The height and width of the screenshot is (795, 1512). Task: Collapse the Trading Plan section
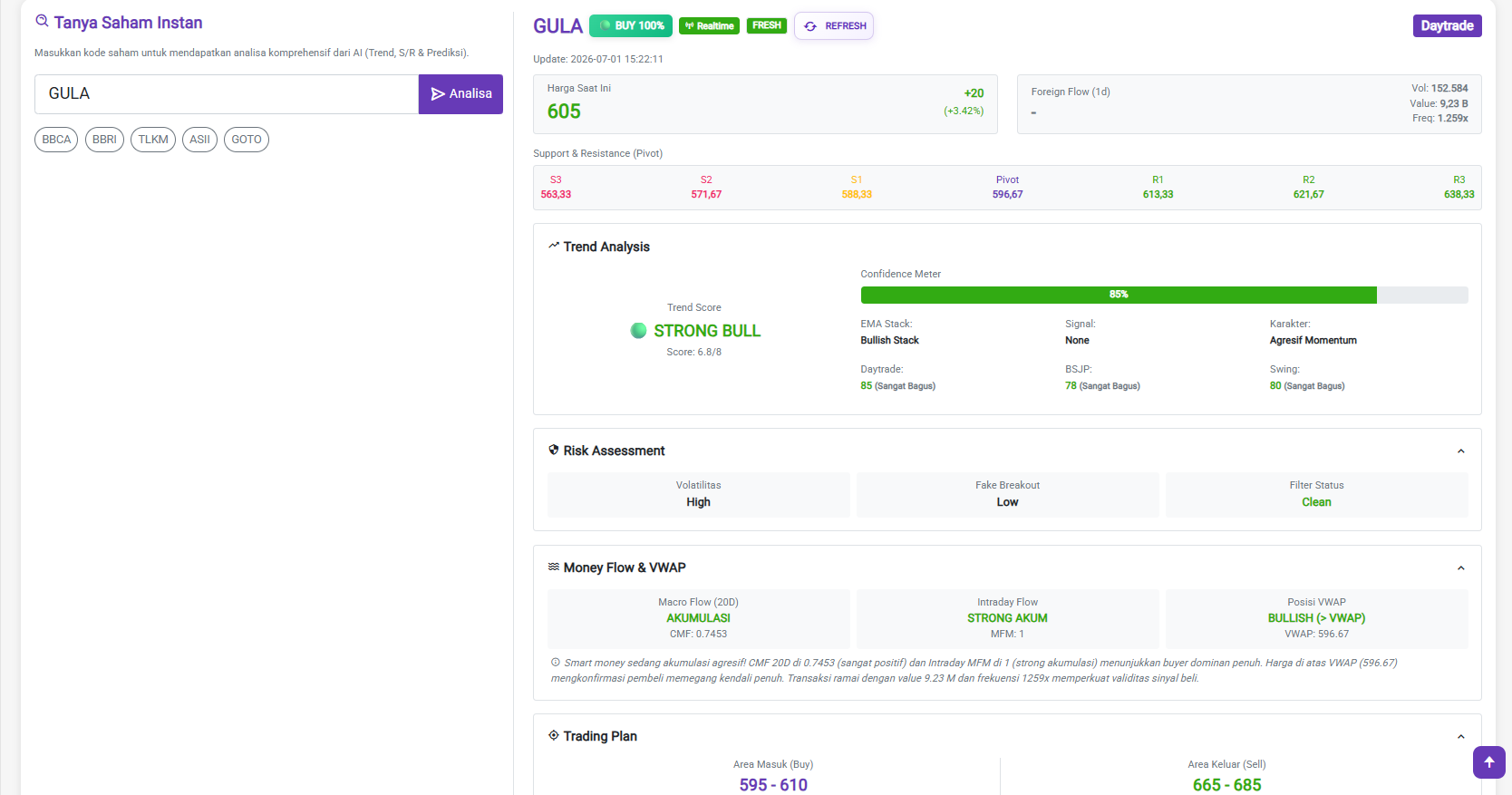click(1460, 737)
